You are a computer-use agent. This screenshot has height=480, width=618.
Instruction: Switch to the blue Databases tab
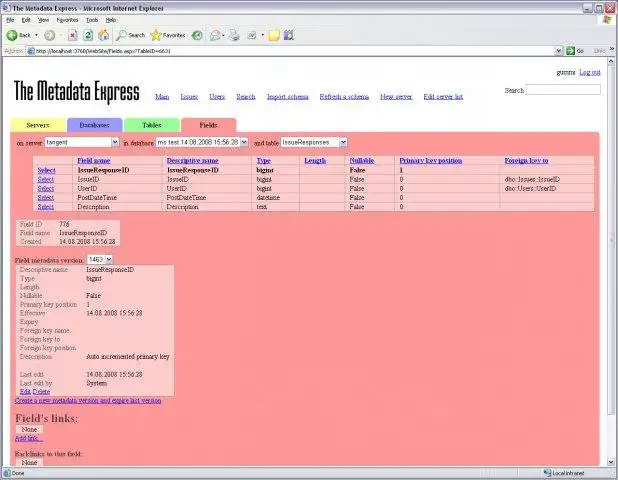[95, 125]
